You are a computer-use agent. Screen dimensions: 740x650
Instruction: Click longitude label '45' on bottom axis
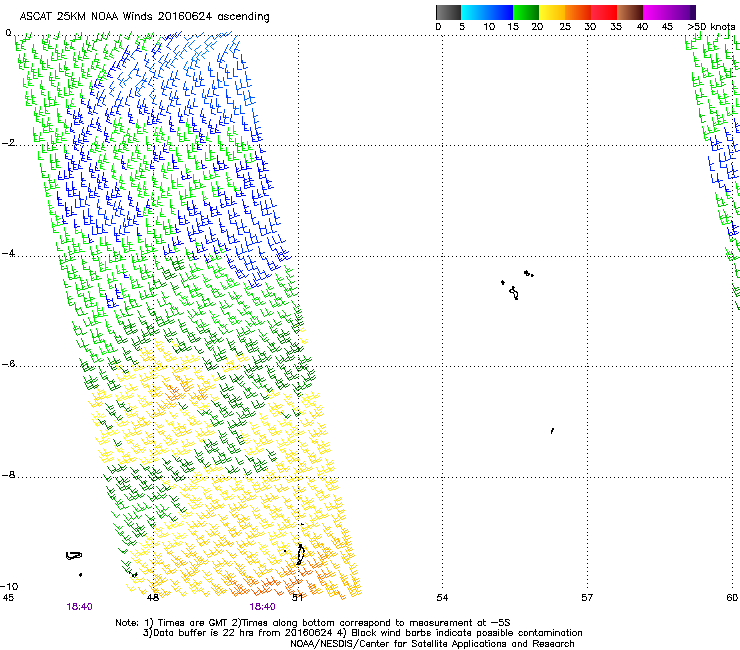(x=8, y=598)
